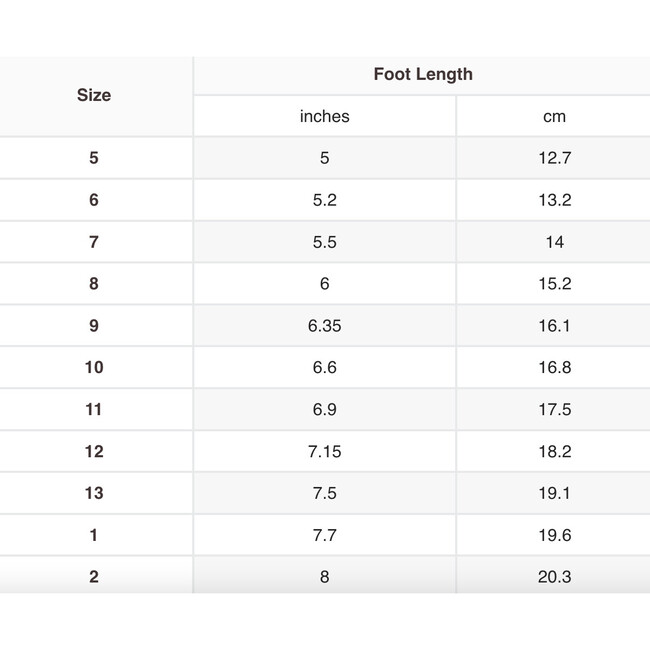Viewport: 650px width, 650px height.
Task: Select the 16.8 cm cell
Action: [x=554, y=368]
